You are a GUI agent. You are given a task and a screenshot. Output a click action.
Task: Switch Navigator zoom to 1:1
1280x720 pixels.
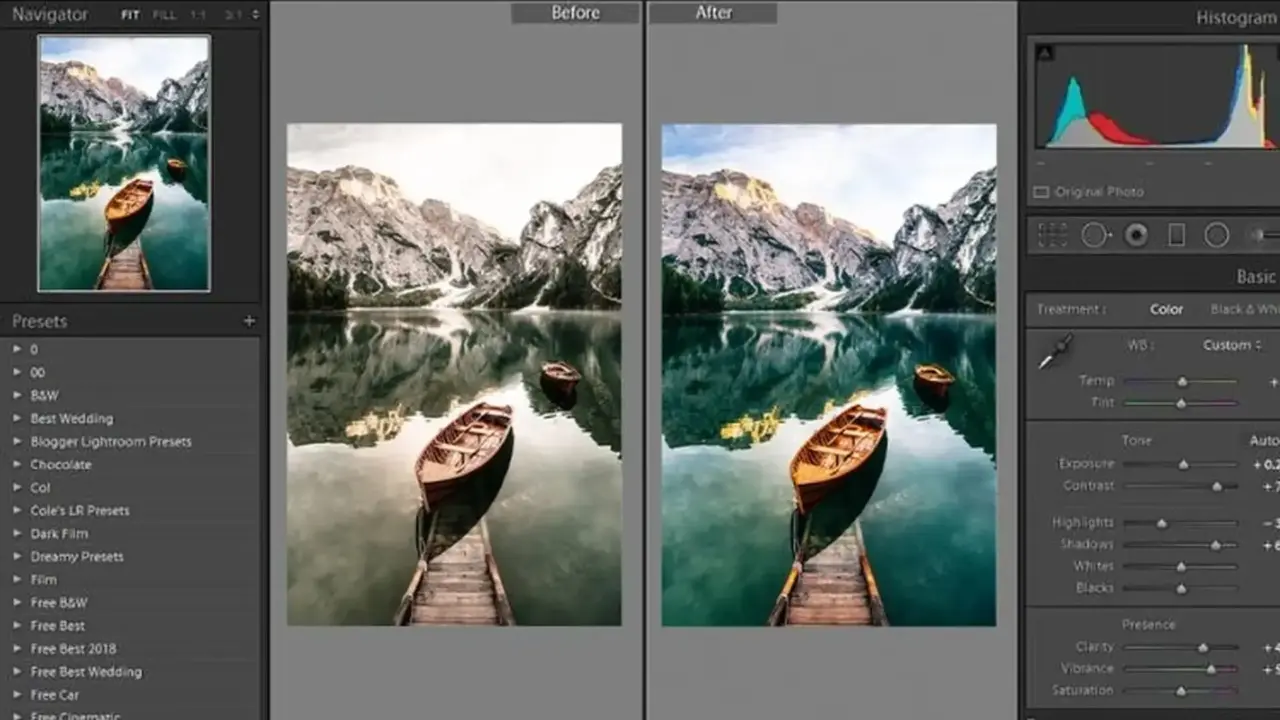[198, 15]
